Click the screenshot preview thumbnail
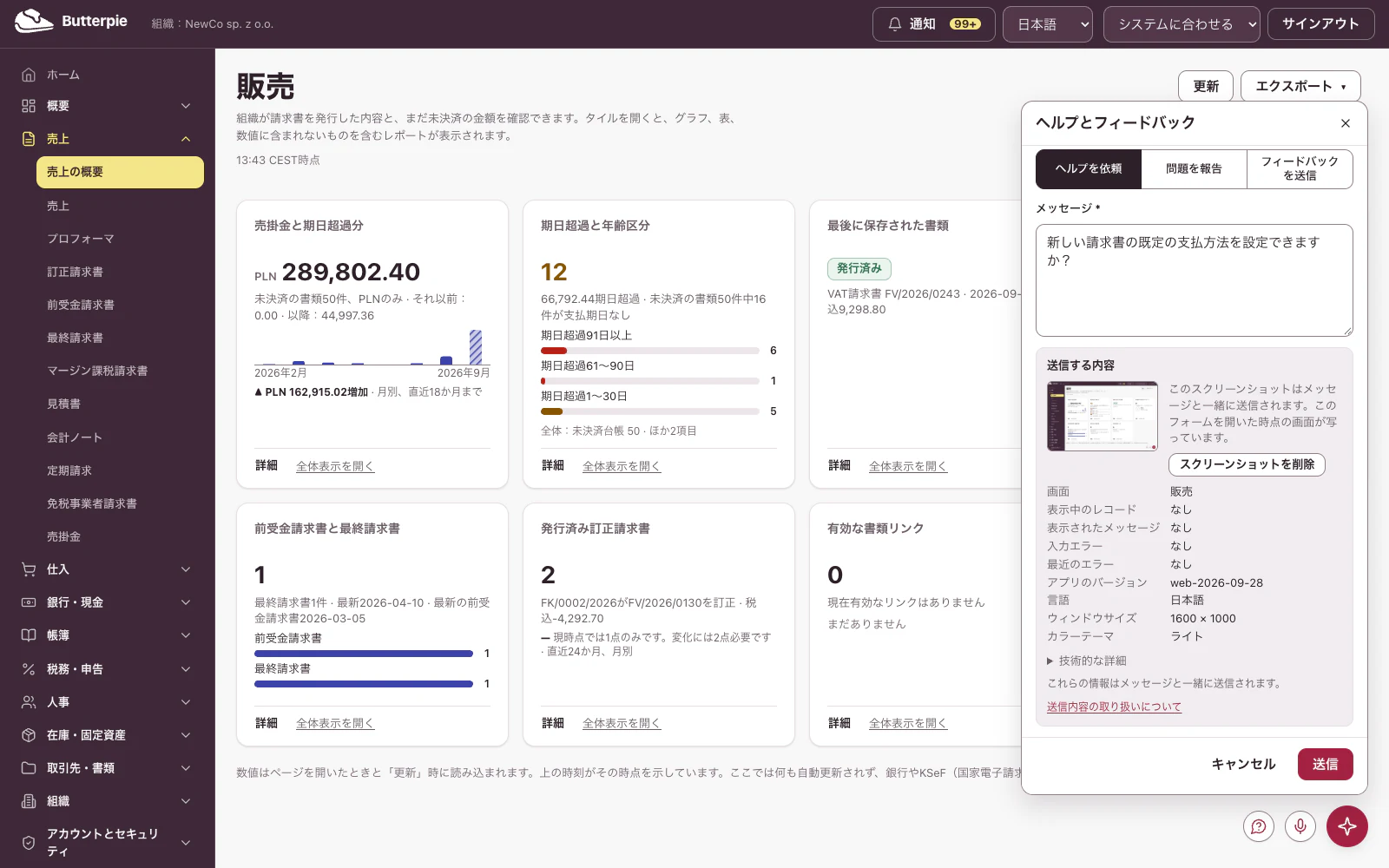 point(1103,416)
